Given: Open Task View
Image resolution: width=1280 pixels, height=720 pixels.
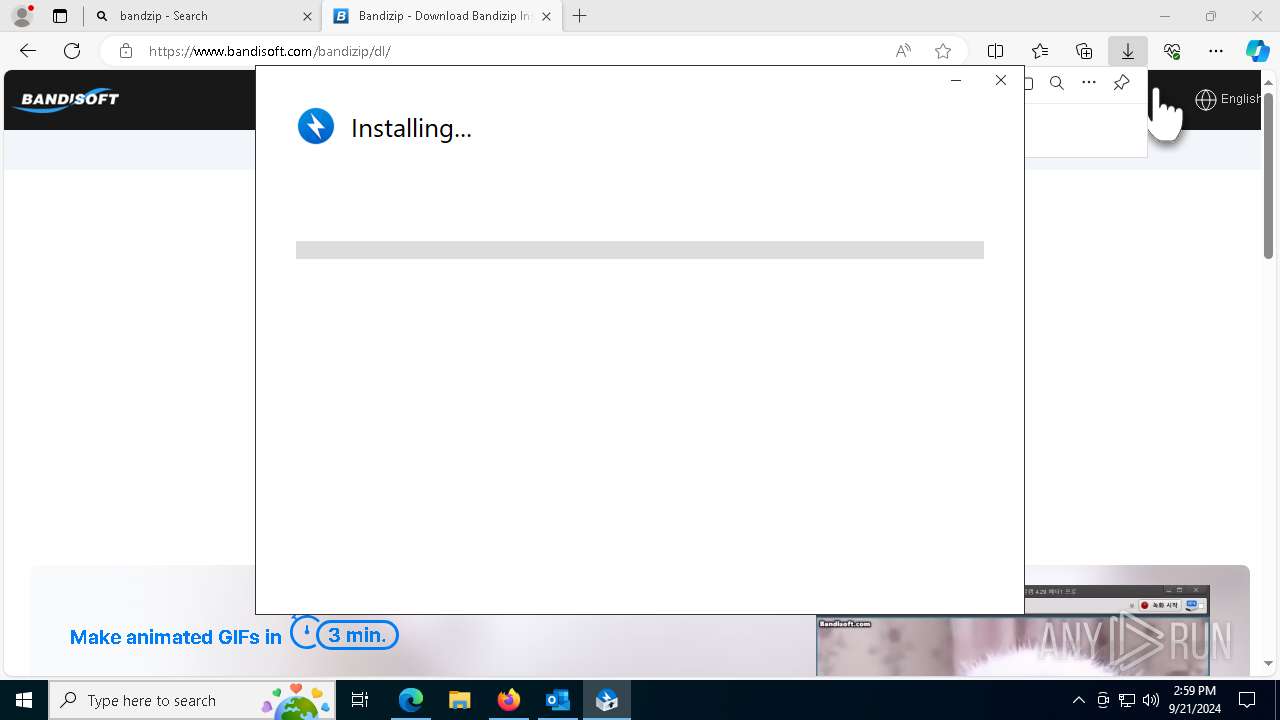Looking at the screenshot, I should click(x=360, y=700).
